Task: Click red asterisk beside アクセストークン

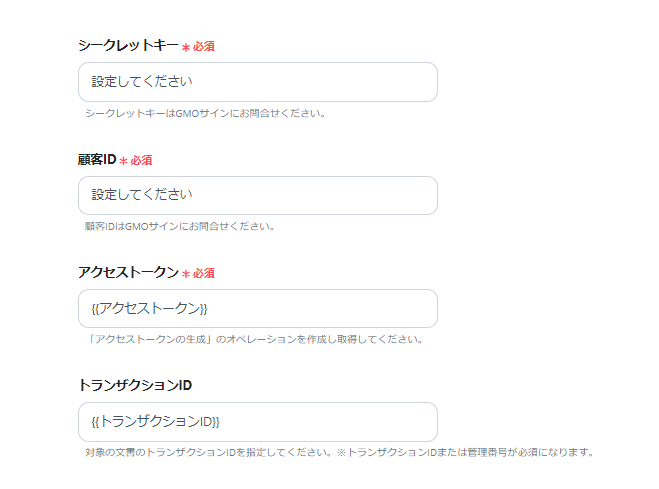Action: pyautogui.click(x=186, y=274)
